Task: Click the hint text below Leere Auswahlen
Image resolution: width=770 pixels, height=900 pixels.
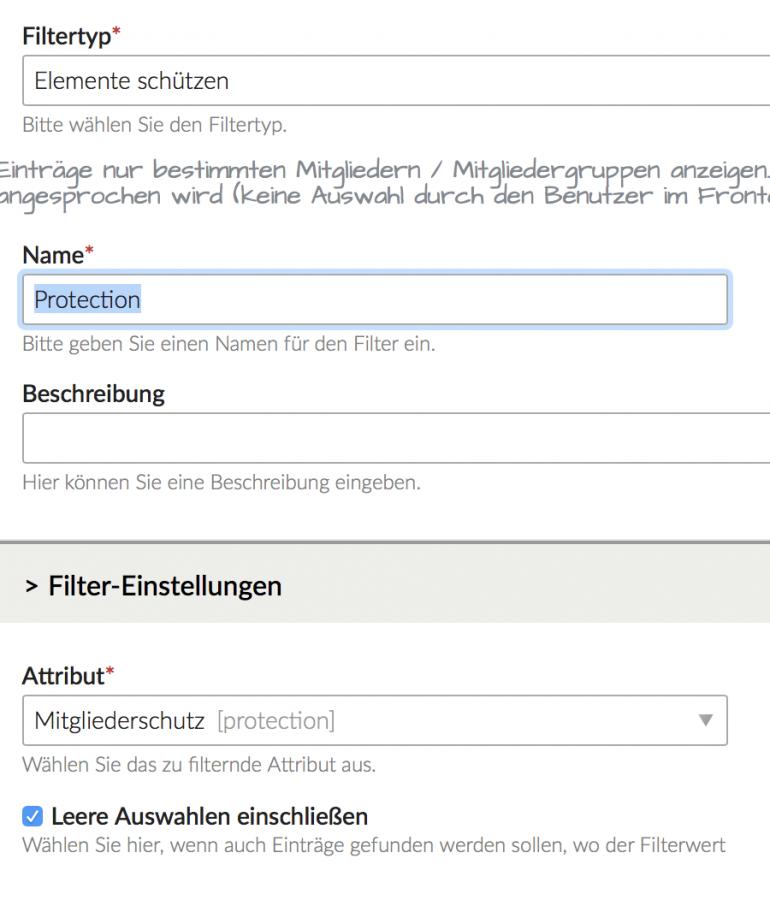Action: point(374,845)
